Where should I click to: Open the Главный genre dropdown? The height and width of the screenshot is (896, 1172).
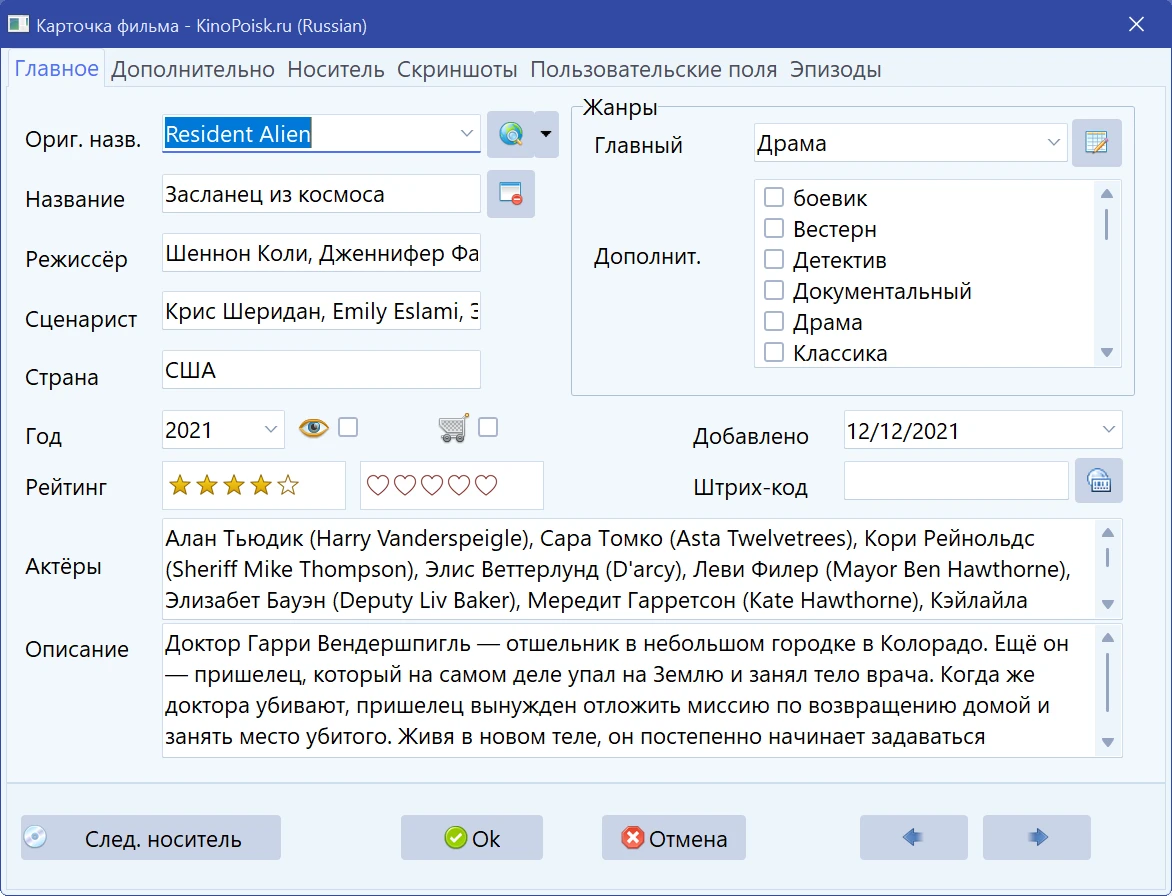pos(1053,143)
